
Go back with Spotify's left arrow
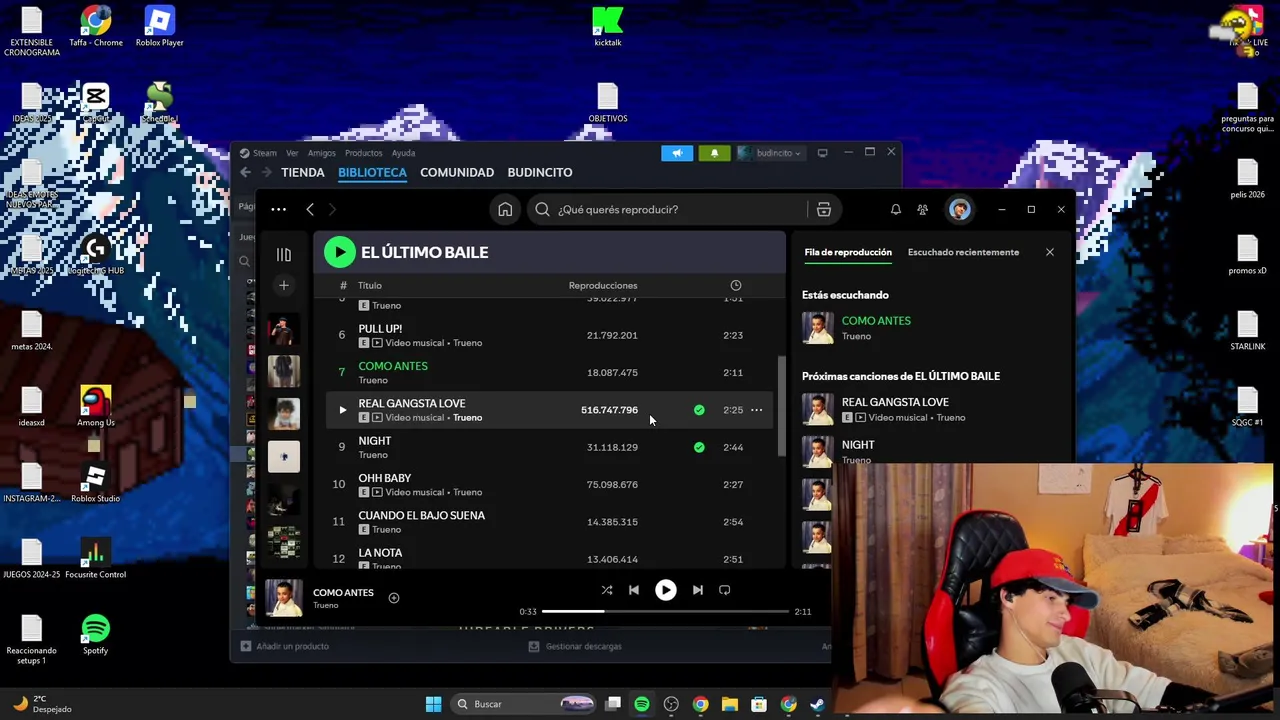point(310,209)
